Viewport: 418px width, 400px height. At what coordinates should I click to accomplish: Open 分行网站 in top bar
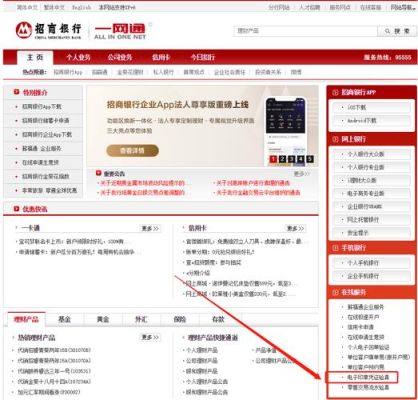pyautogui.click(x=279, y=7)
